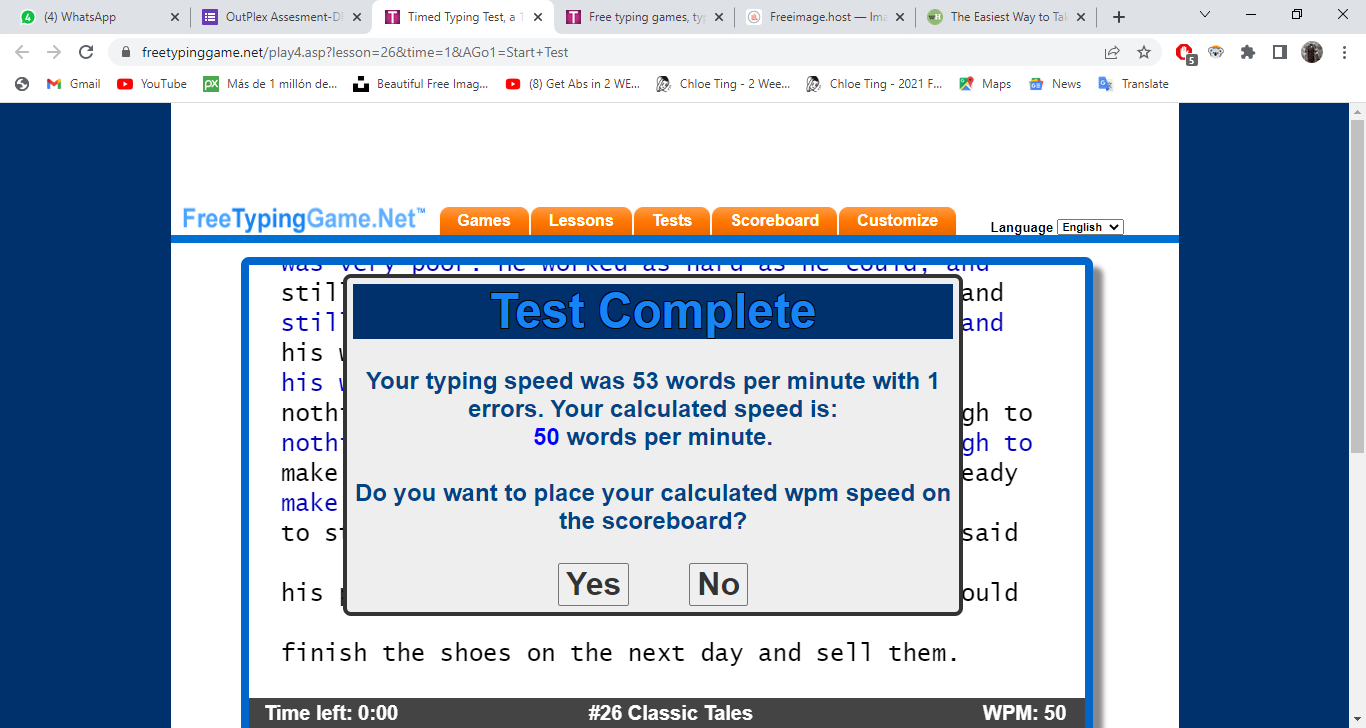Viewport: 1366px width, 728px height.
Task: Close the OutPlex Assesment tab
Action: point(355,17)
